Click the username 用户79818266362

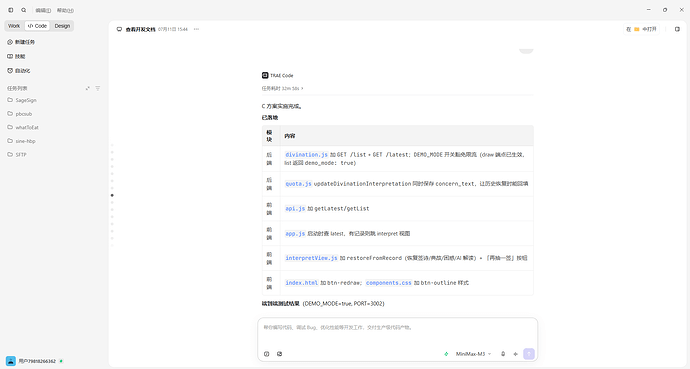coord(37,361)
